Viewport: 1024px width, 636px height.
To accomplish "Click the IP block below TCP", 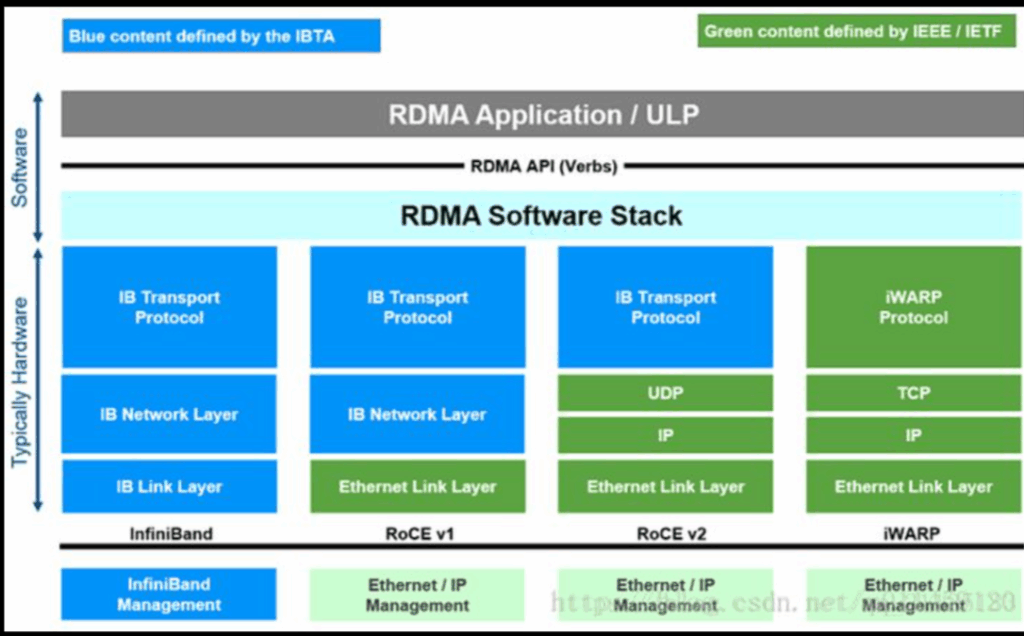I will (913, 436).
